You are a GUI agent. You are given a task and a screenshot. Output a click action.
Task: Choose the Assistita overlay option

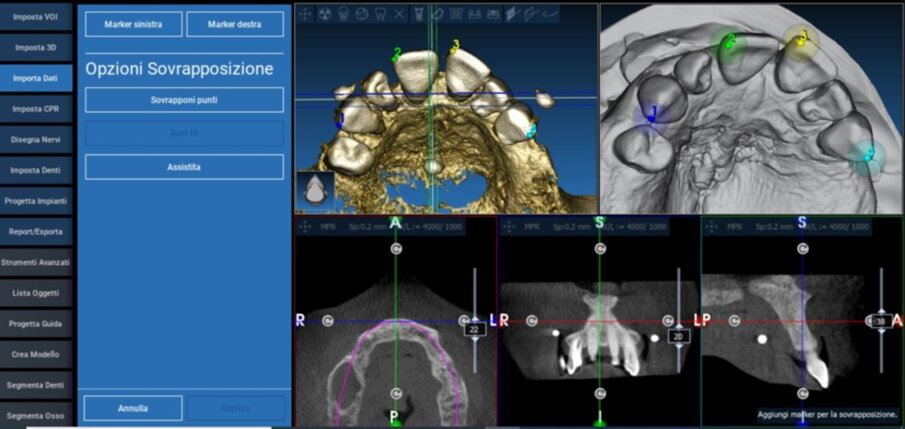[184, 167]
